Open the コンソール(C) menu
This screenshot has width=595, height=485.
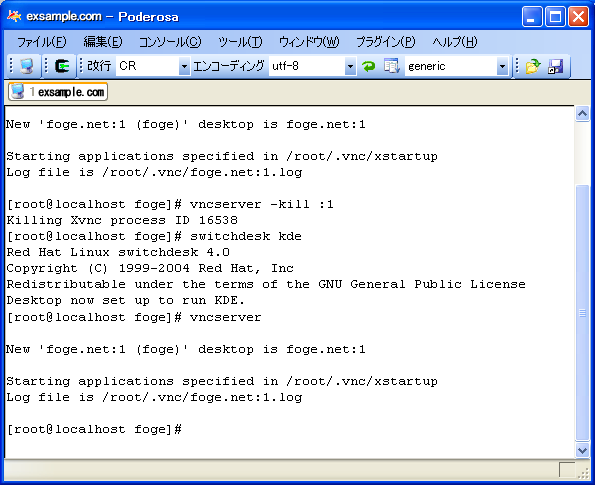170,42
